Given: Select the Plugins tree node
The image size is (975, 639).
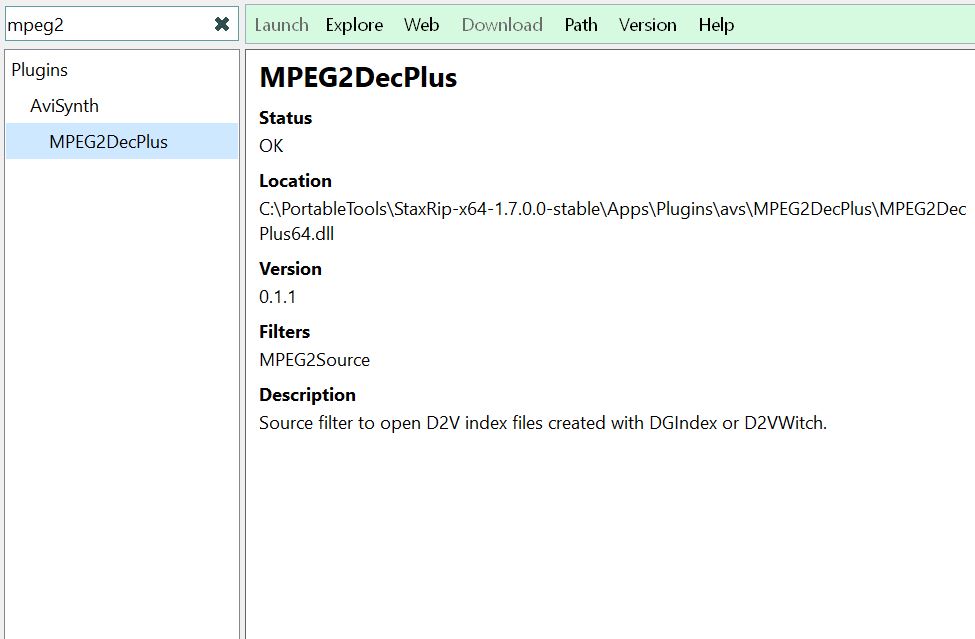Looking at the screenshot, I should tap(40, 70).
